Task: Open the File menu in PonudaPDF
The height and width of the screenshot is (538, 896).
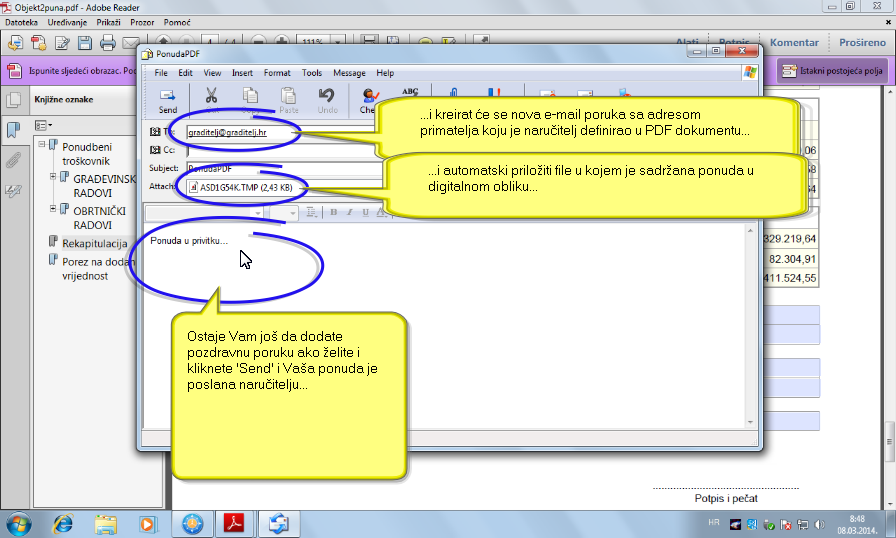Action: point(161,73)
